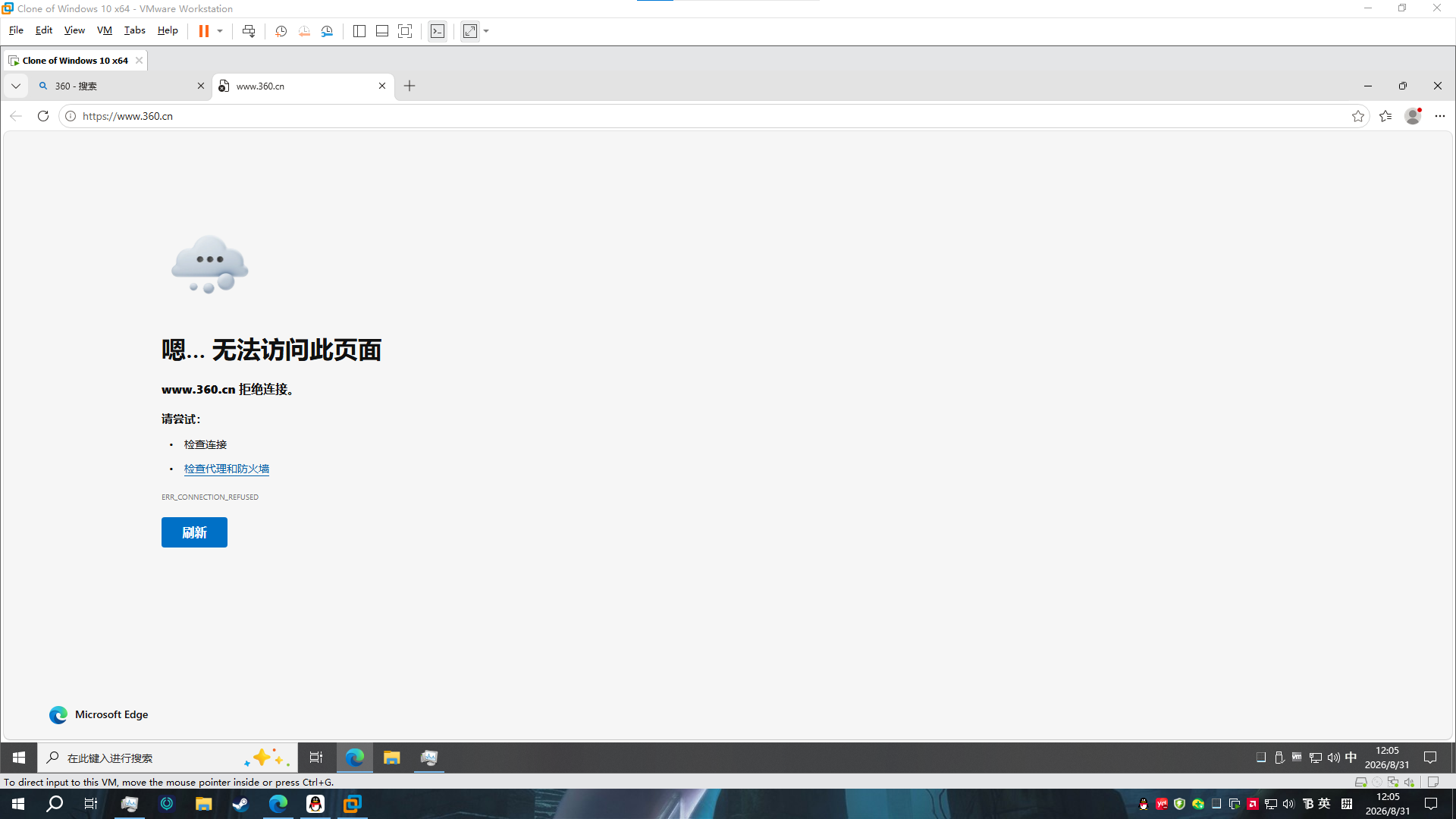Screen dimensions: 1456x819
Task: Click the 检查代理和防火墙 link
Action: pos(227,469)
